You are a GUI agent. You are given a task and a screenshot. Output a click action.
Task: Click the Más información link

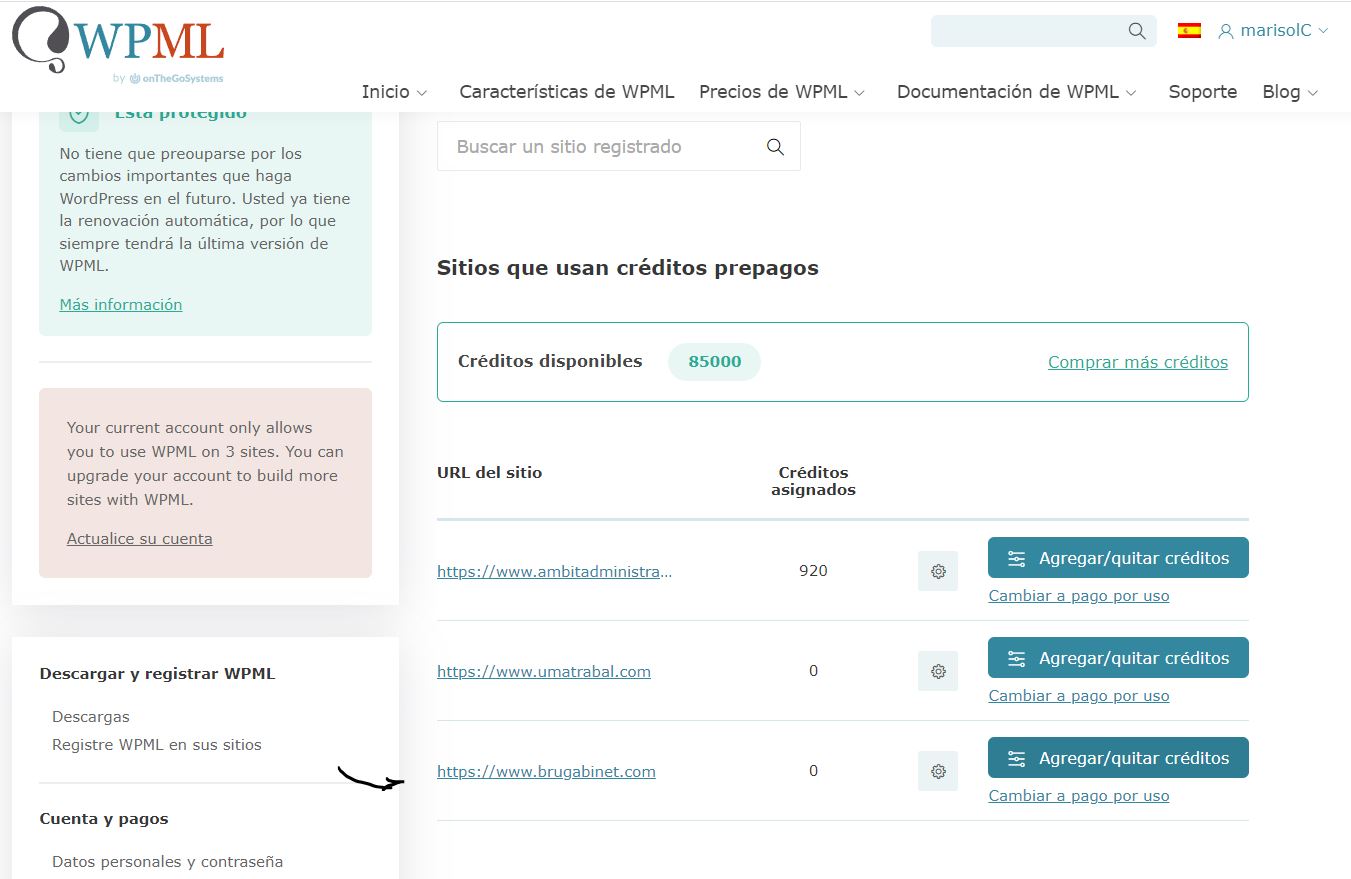click(x=121, y=305)
